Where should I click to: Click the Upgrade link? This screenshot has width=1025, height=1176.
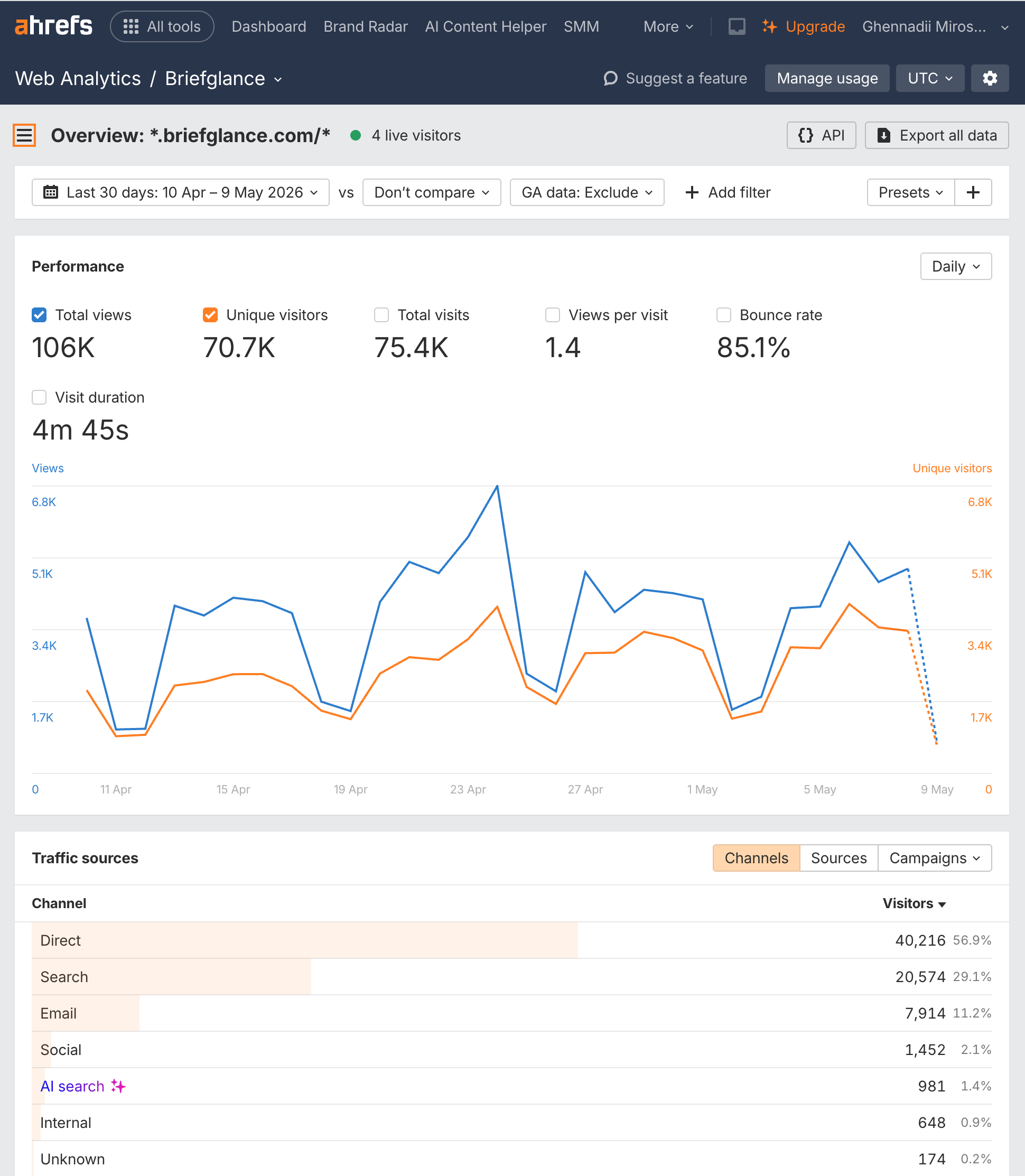click(x=815, y=26)
